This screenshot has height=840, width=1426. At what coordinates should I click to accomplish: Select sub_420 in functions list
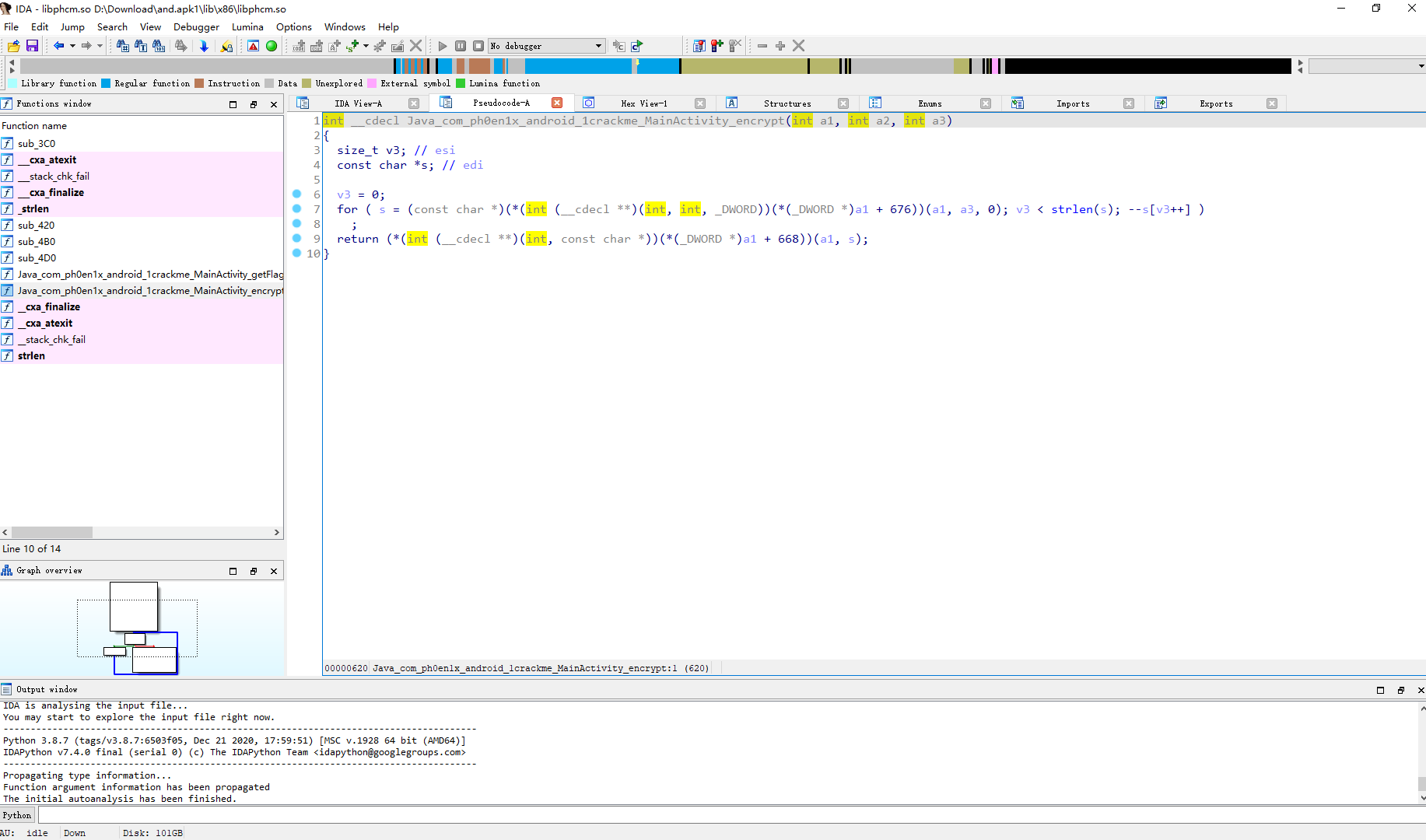click(x=142, y=225)
